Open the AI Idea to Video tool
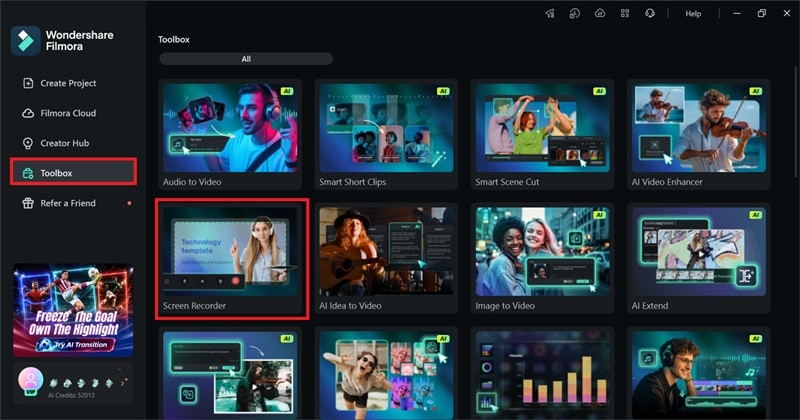The width and height of the screenshot is (800, 420). click(386, 258)
